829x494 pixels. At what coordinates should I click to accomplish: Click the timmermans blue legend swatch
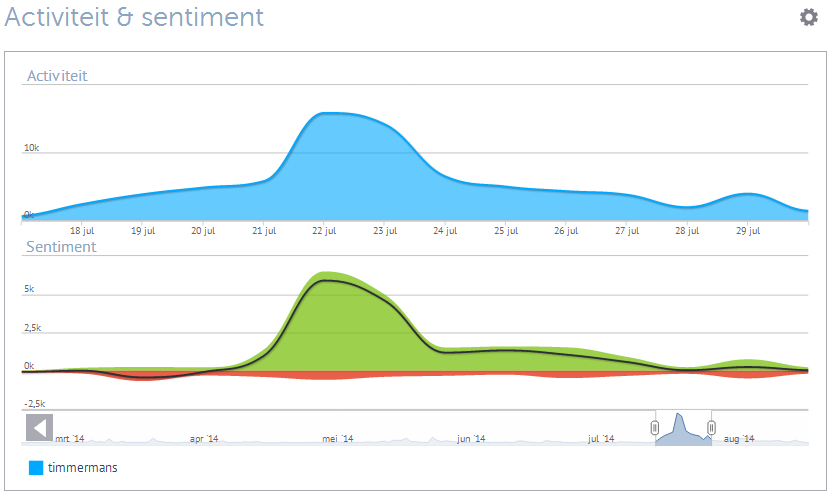coord(35,468)
